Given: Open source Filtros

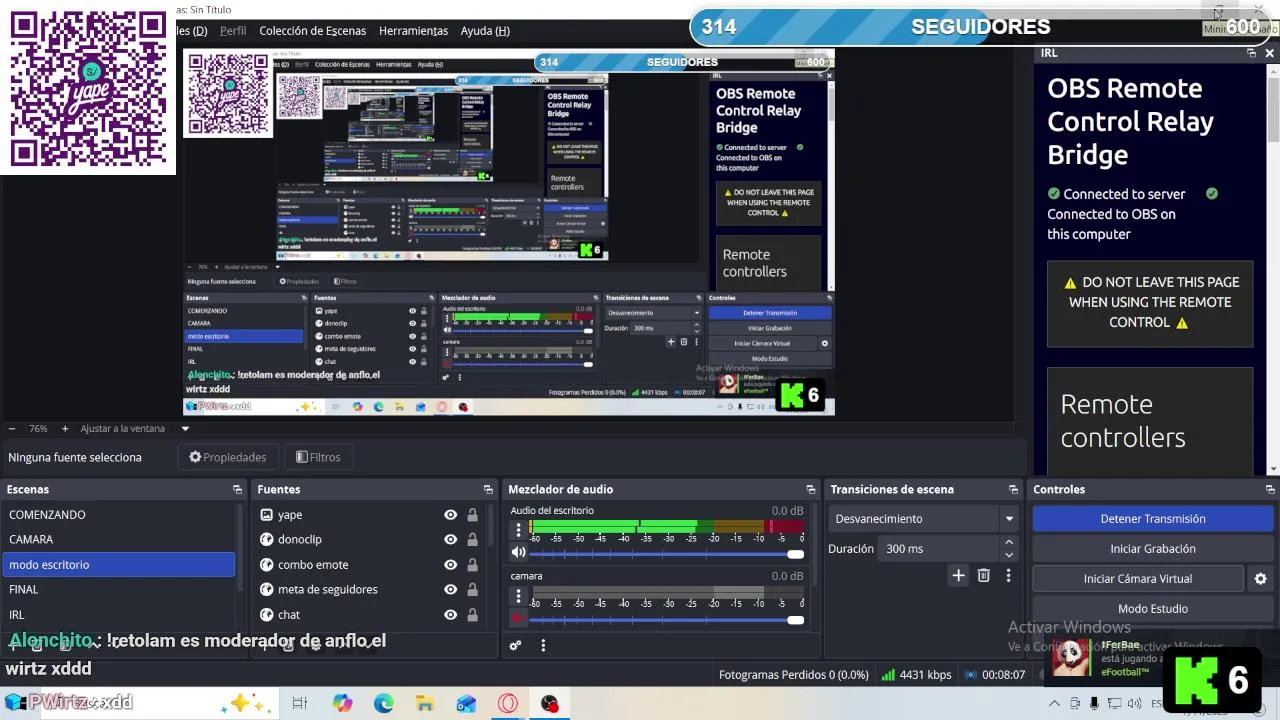Looking at the screenshot, I should pyautogui.click(x=318, y=457).
